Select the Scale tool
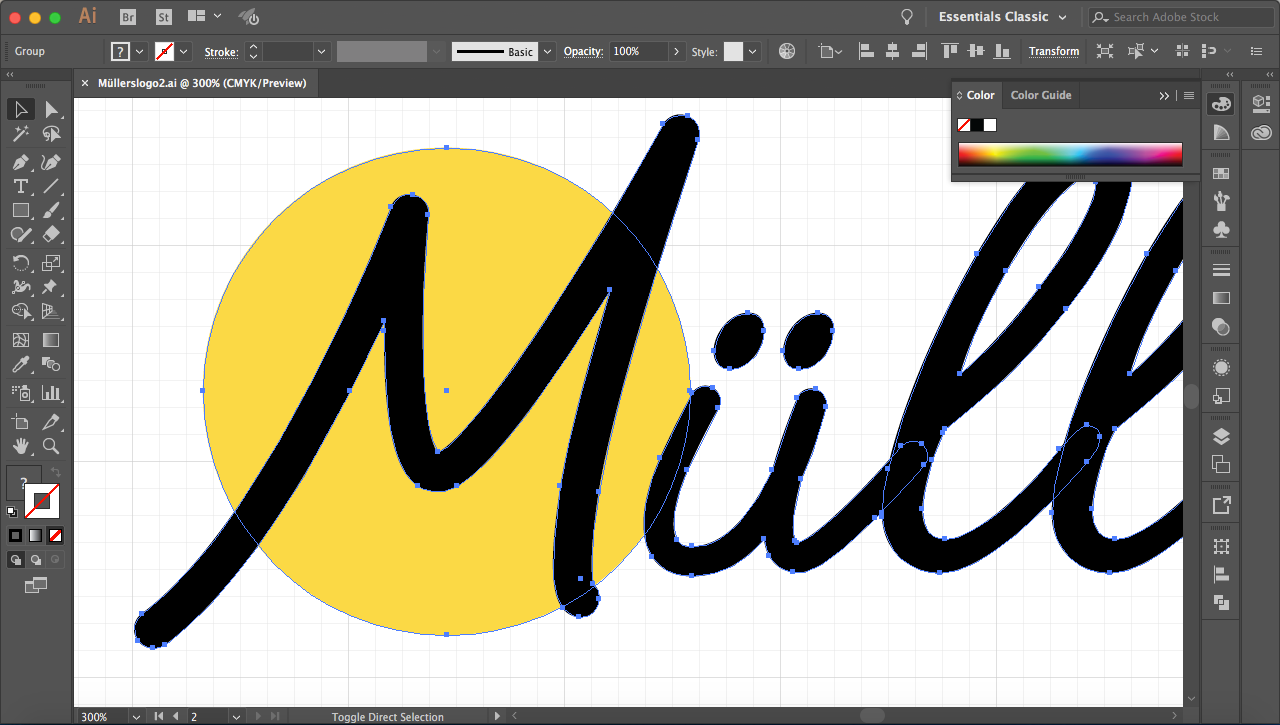1280x725 pixels. [51, 263]
